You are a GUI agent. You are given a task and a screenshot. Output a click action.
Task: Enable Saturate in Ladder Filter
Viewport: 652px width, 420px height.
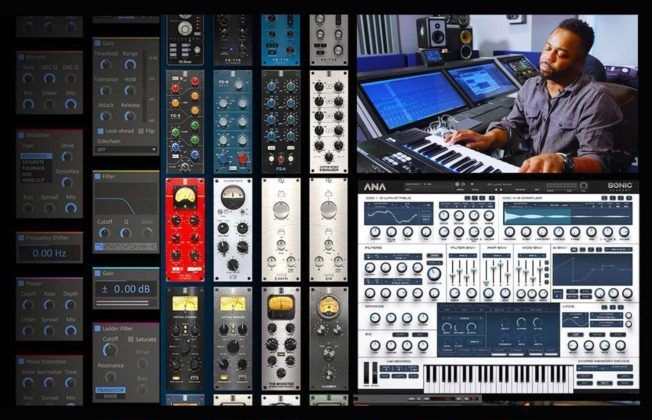click(131, 339)
